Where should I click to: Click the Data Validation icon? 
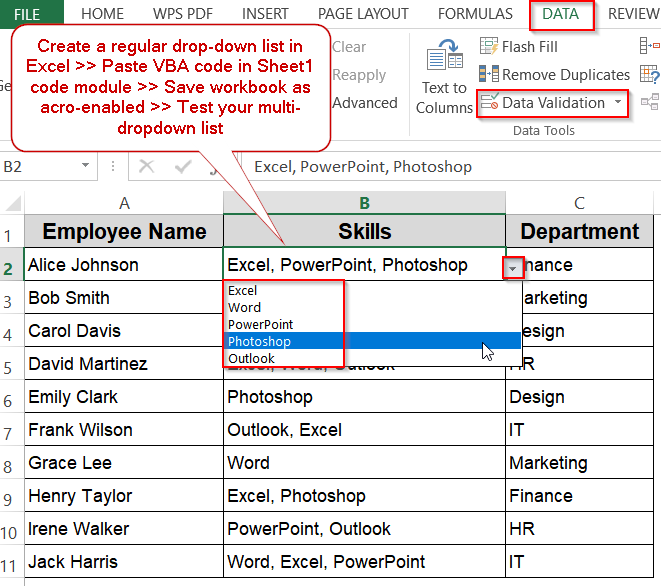(489, 102)
